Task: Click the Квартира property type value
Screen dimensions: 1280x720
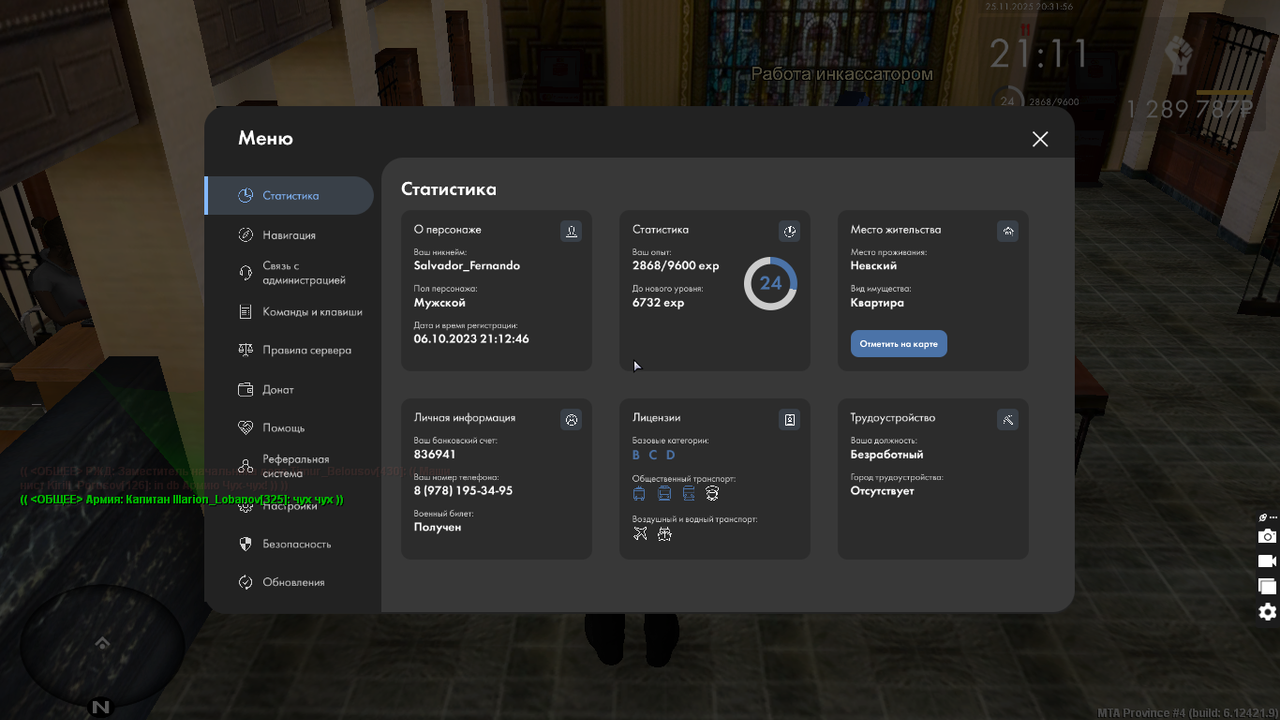Action: pos(878,302)
